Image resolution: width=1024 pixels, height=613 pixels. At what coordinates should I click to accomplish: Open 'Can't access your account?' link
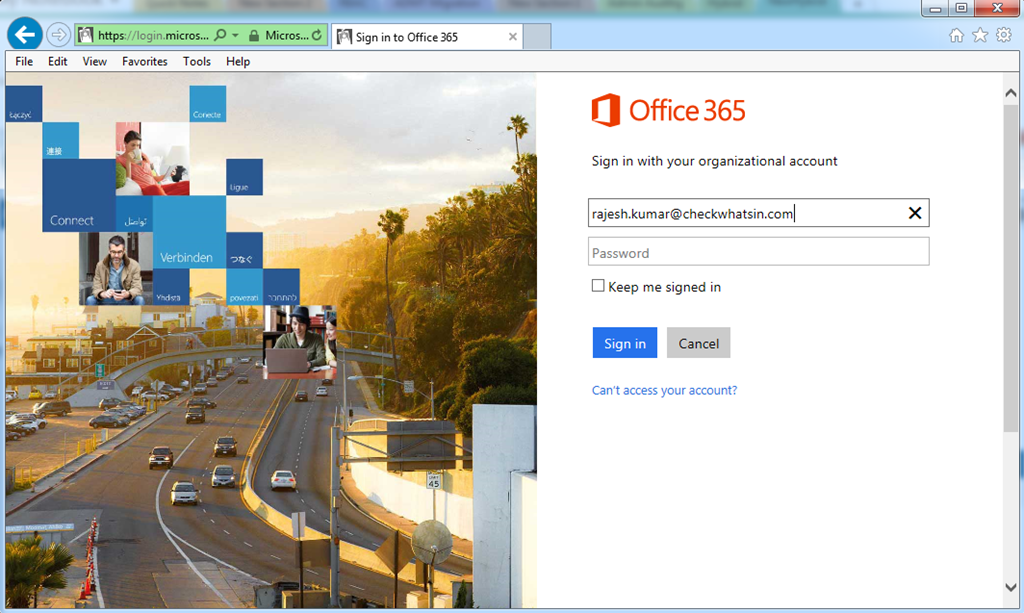point(664,390)
